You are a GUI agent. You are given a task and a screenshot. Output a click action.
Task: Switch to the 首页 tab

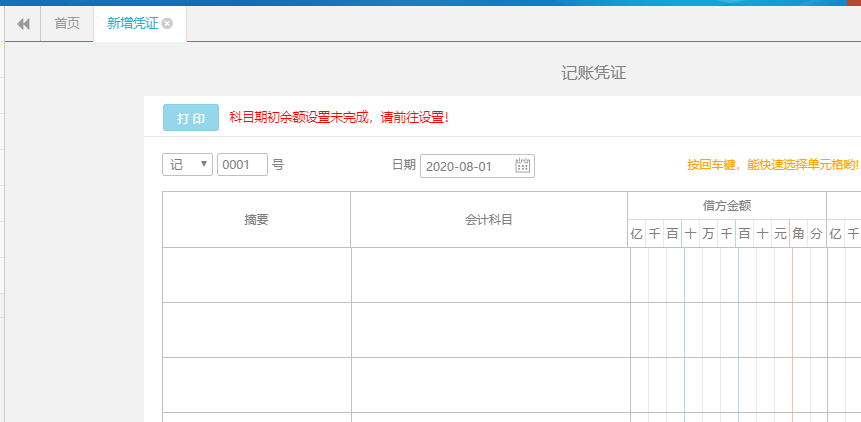coord(67,24)
